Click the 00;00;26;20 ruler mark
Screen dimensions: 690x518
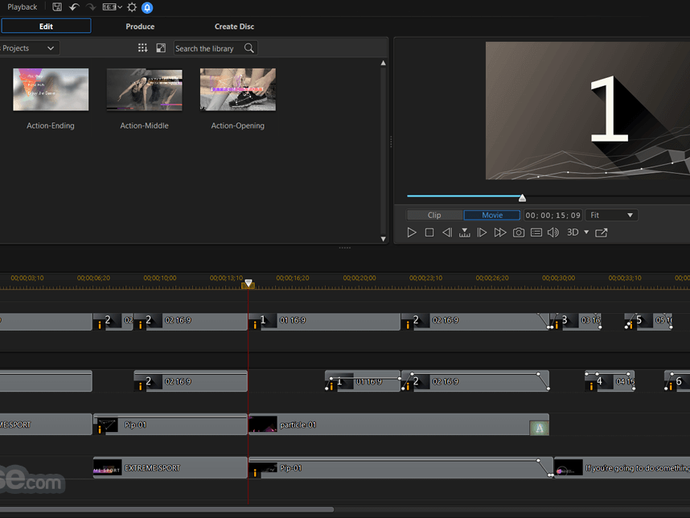pos(492,278)
